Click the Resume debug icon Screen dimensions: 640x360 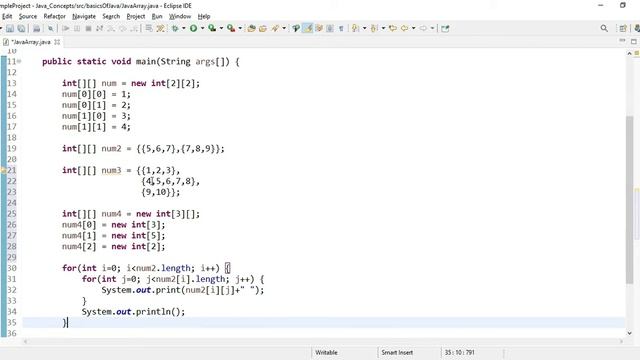[x=65, y=29]
